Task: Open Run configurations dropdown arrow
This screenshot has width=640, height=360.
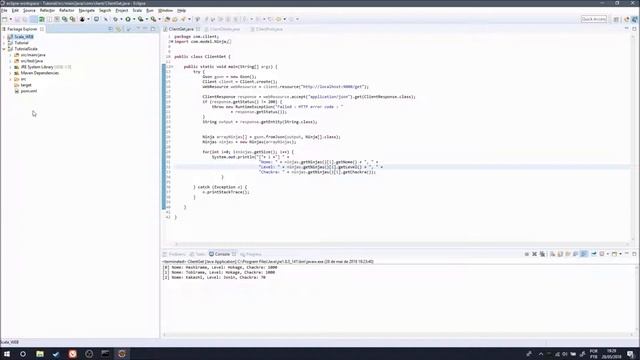Action: click(x=133, y=19)
